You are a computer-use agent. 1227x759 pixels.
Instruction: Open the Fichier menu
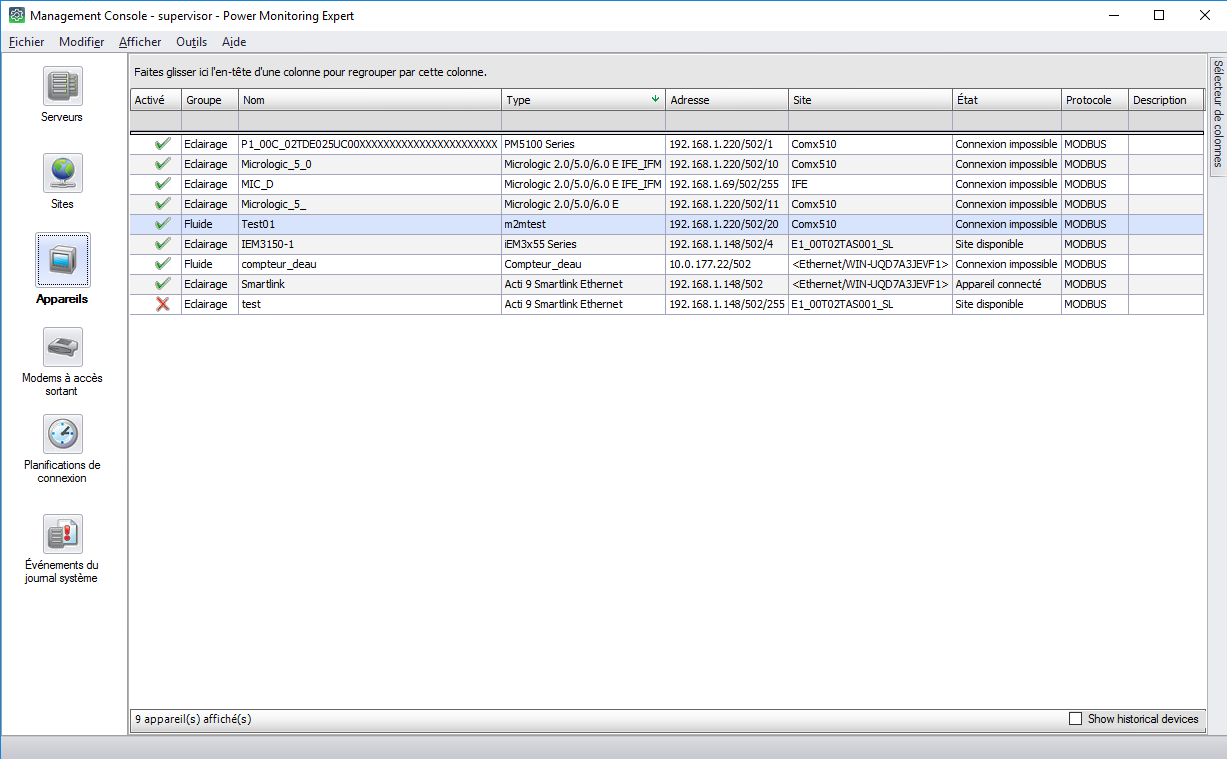click(x=26, y=42)
